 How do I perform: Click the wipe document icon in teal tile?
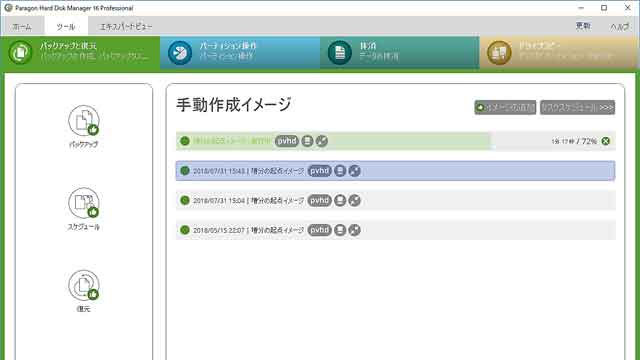[x=340, y=53]
